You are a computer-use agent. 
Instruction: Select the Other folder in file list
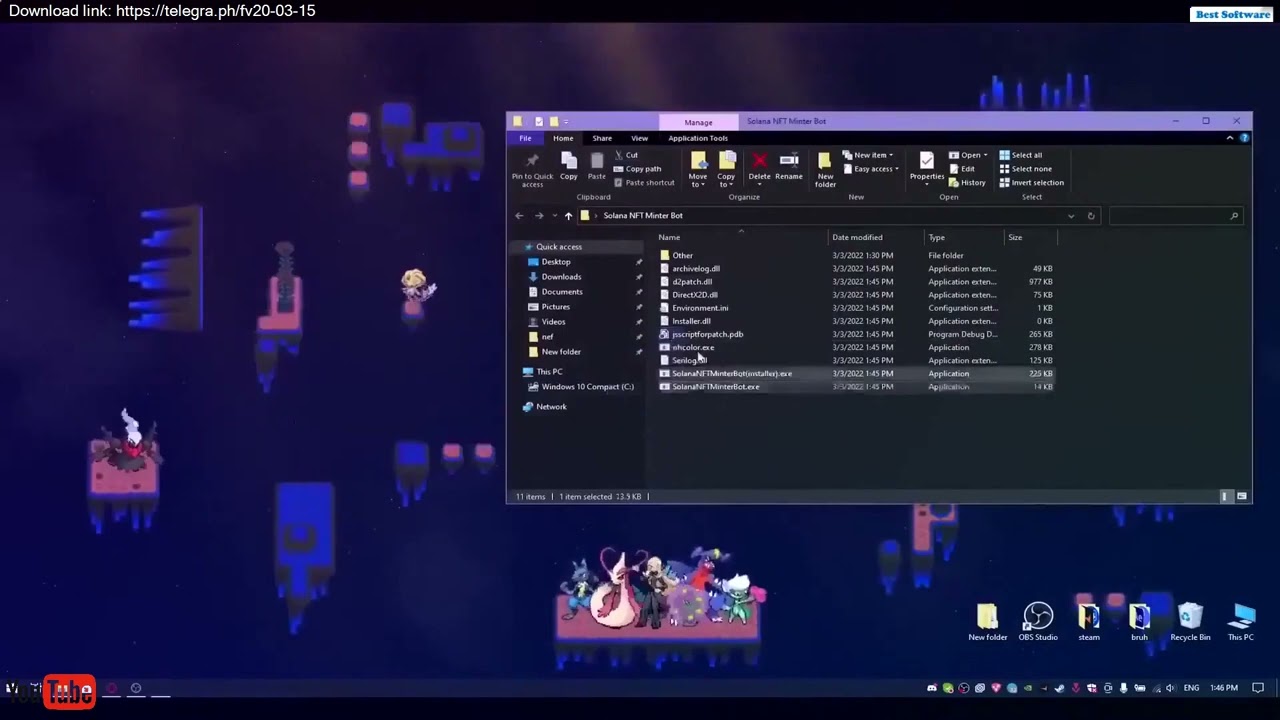click(682, 256)
